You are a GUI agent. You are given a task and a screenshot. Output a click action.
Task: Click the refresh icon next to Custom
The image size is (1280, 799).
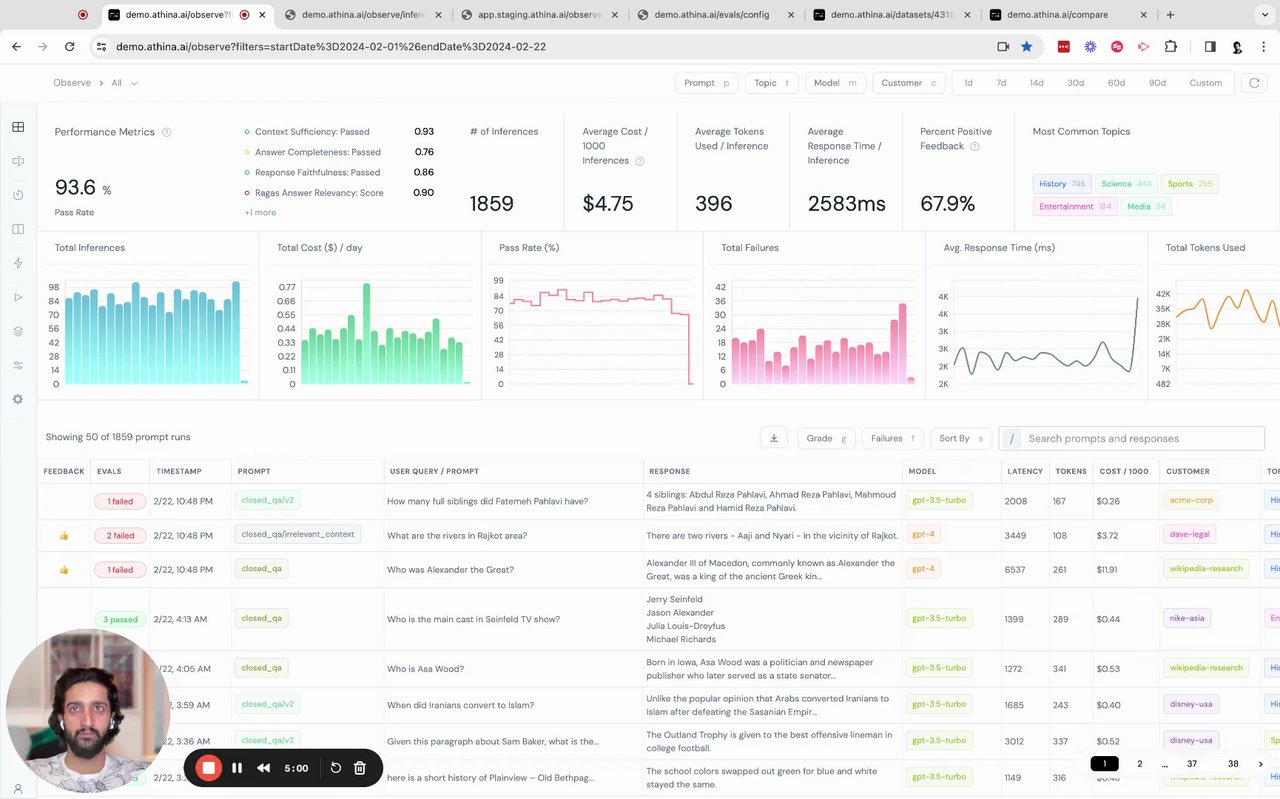1254,83
